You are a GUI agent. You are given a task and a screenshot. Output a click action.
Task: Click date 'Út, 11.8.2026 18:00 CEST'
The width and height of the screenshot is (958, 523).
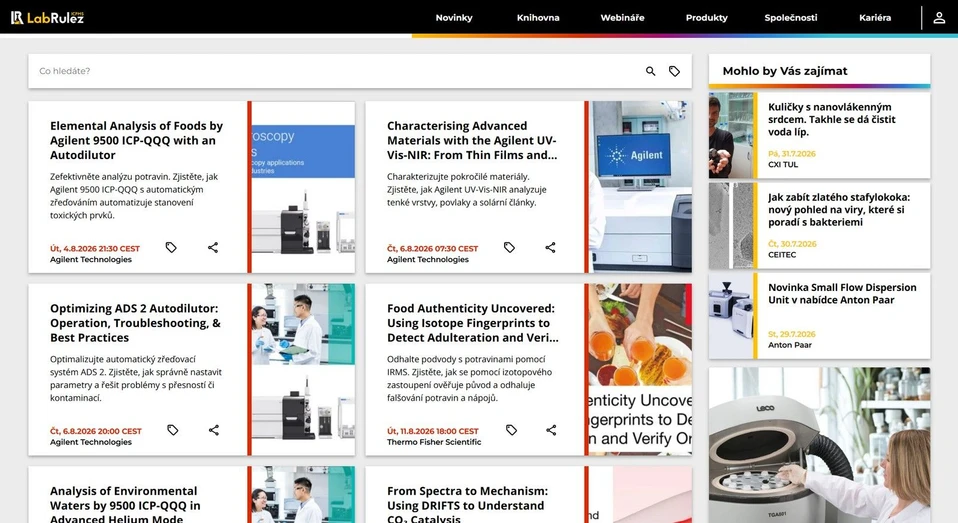(x=433, y=431)
